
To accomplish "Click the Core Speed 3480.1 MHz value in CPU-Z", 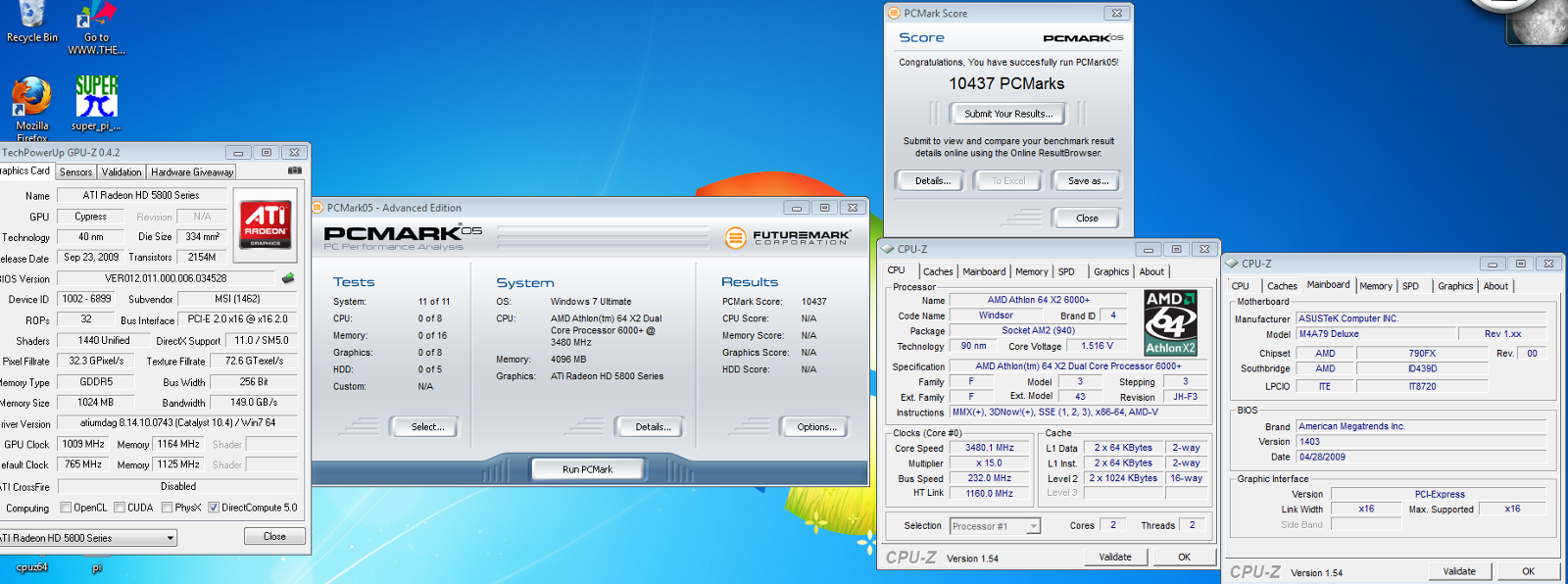I will tap(990, 448).
